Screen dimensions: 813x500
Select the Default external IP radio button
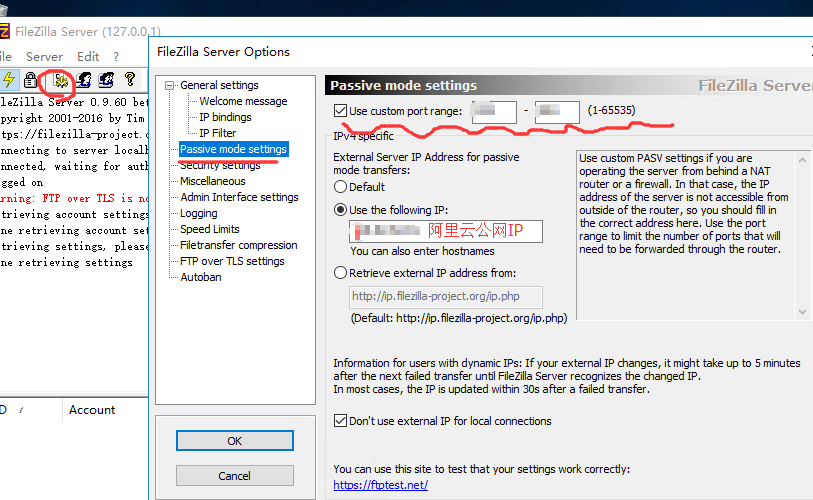[340, 187]
